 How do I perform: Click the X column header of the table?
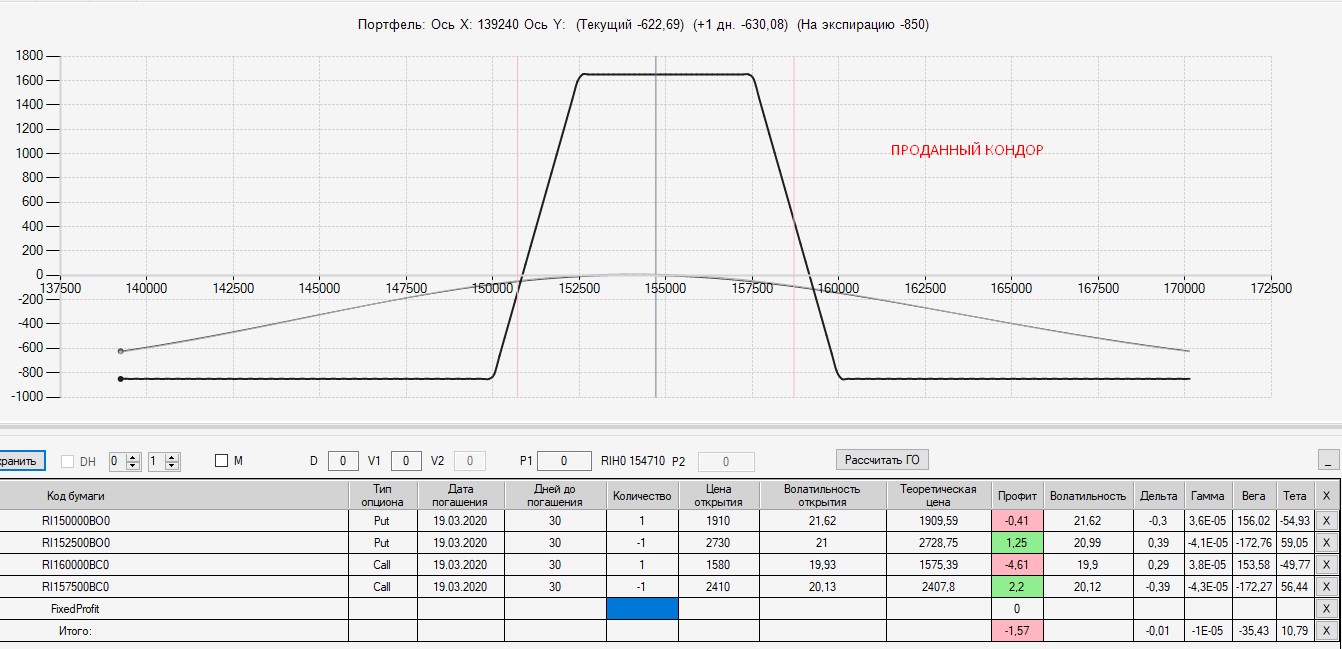coord(1327,495)
